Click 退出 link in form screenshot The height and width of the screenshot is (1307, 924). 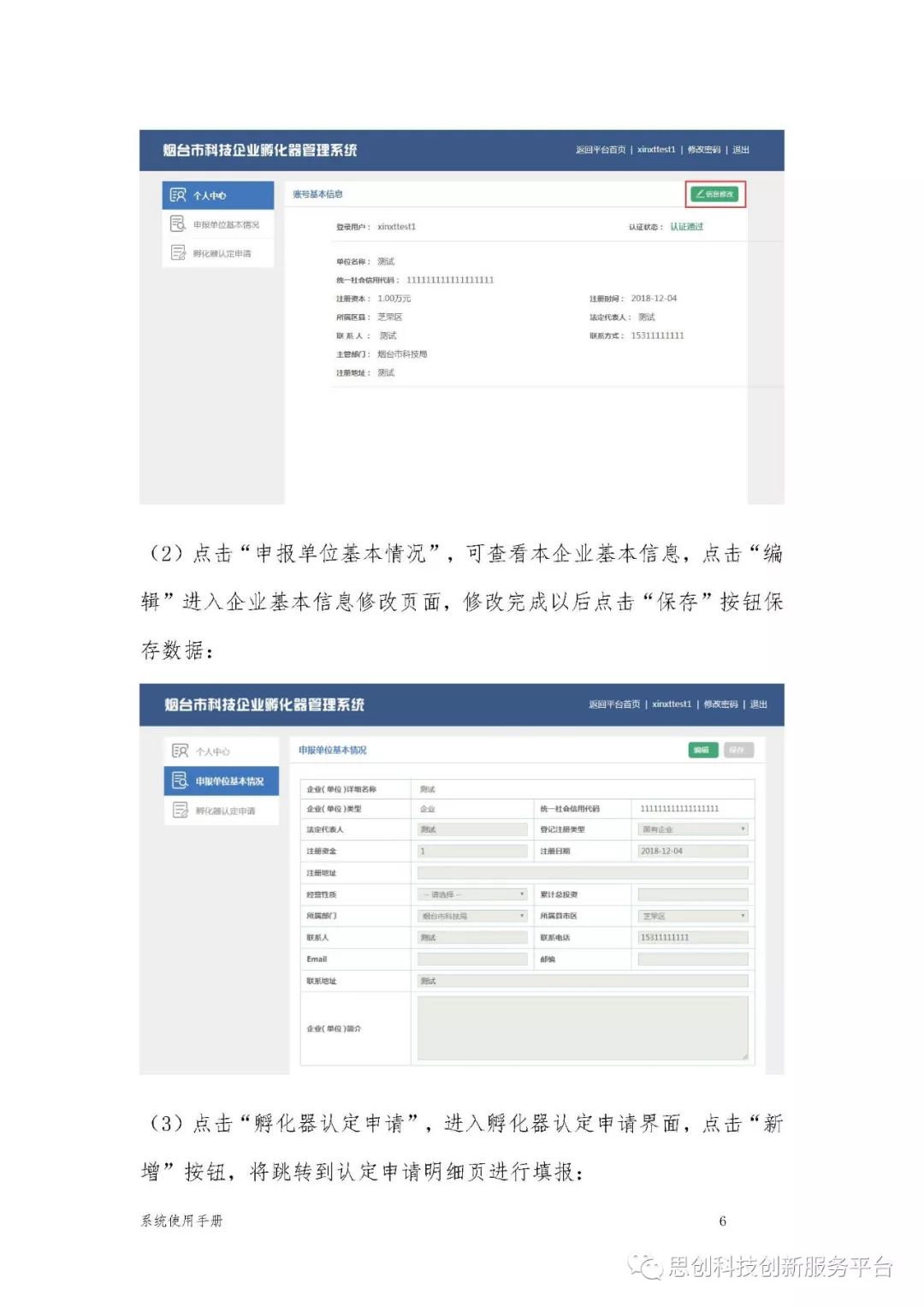[x=759, y=704]
